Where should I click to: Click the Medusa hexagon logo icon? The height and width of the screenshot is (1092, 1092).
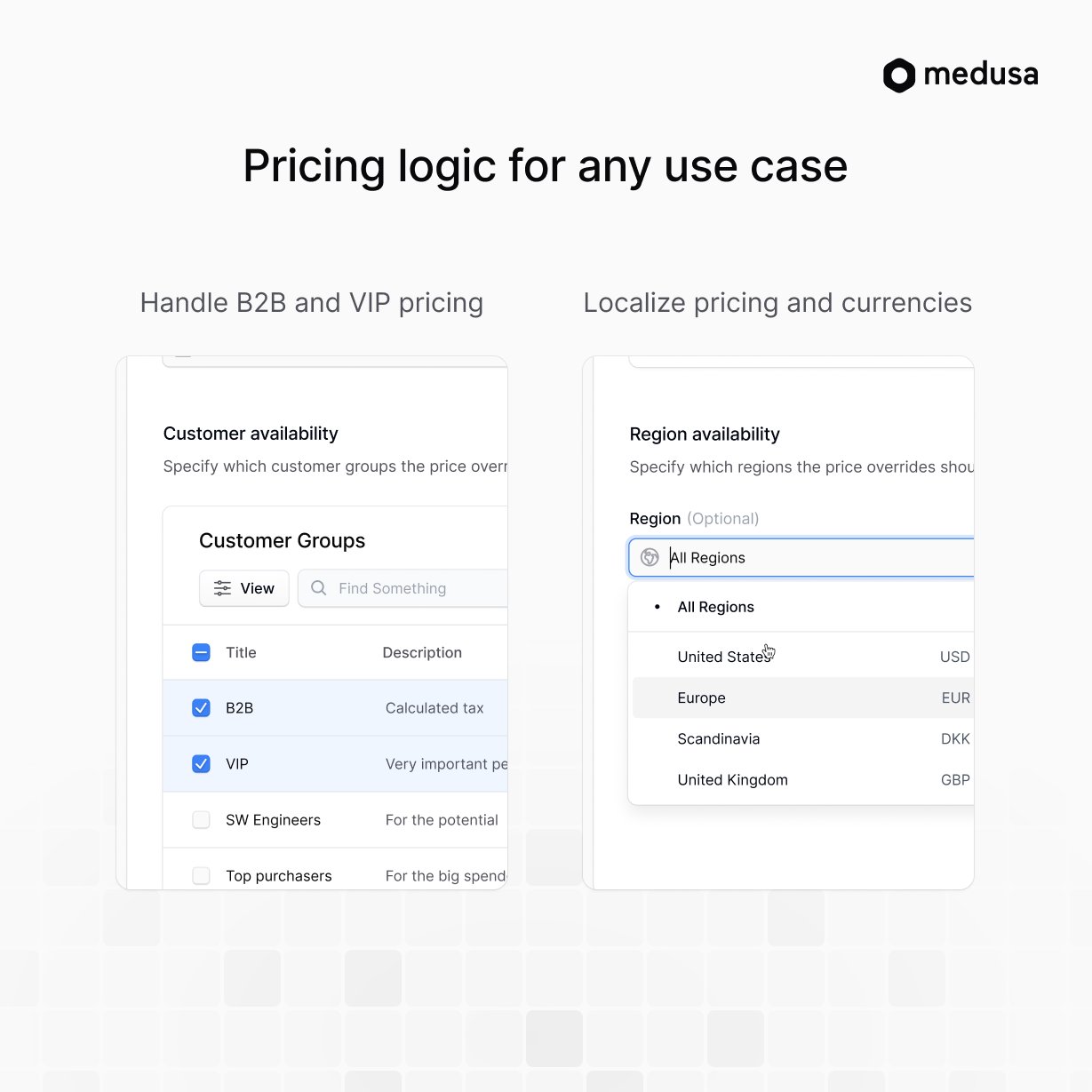pos(898,76)
